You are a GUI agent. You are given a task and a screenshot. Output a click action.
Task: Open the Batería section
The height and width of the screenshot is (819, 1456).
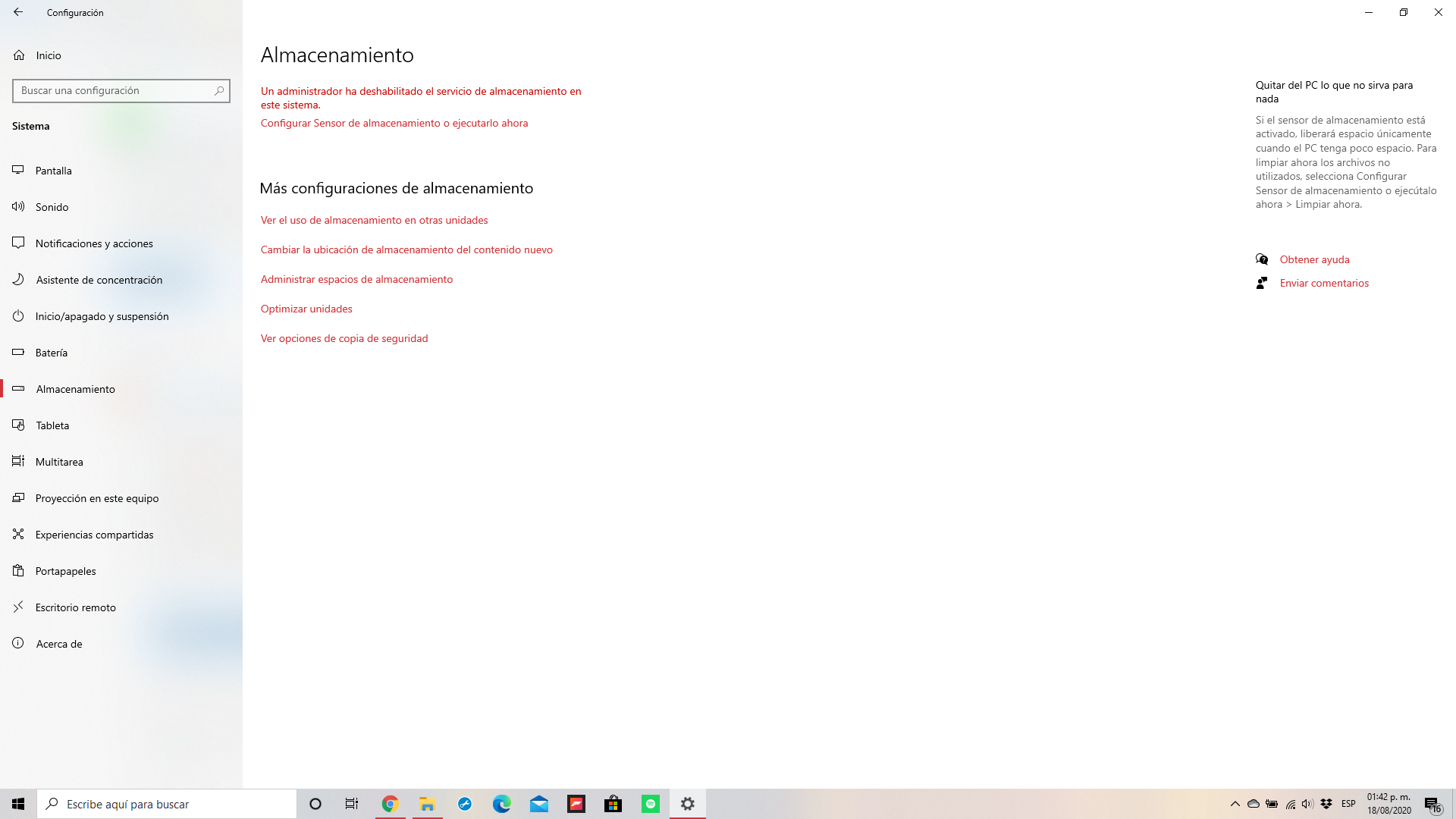tap(51, 353)
